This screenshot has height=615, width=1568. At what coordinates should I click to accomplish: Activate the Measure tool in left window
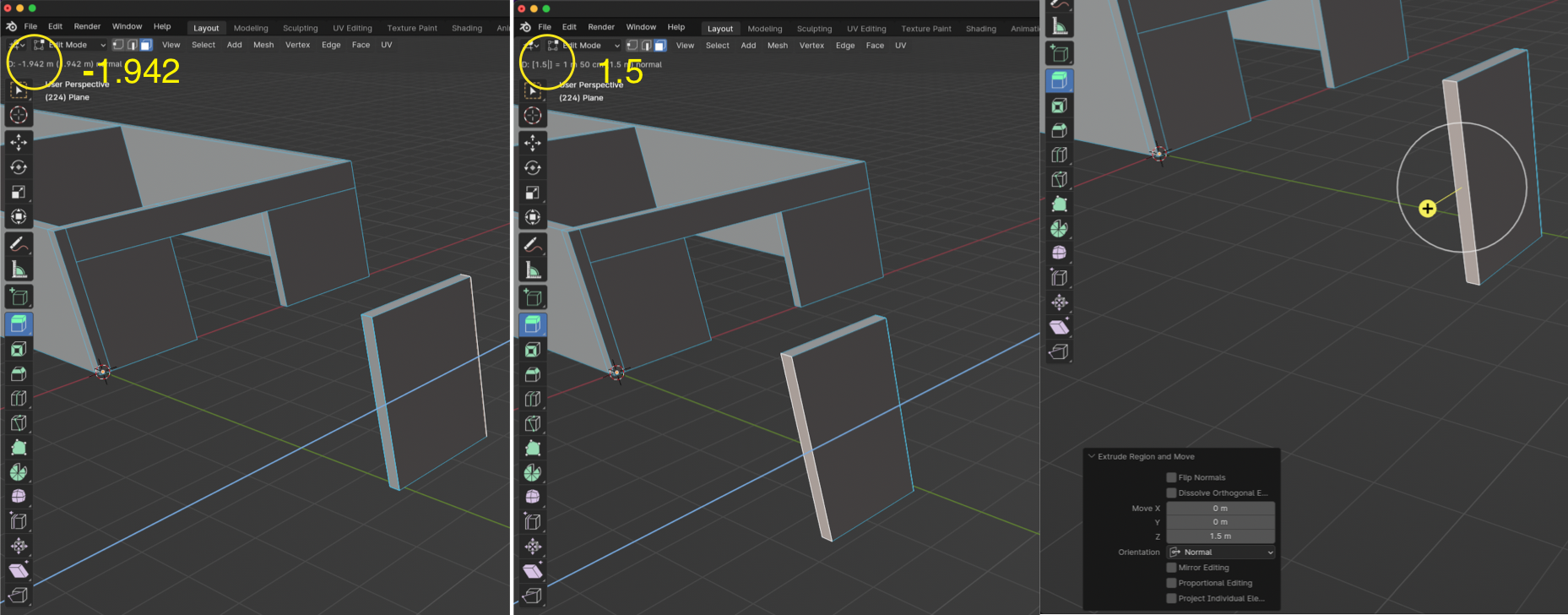click(x=19, y=269)
